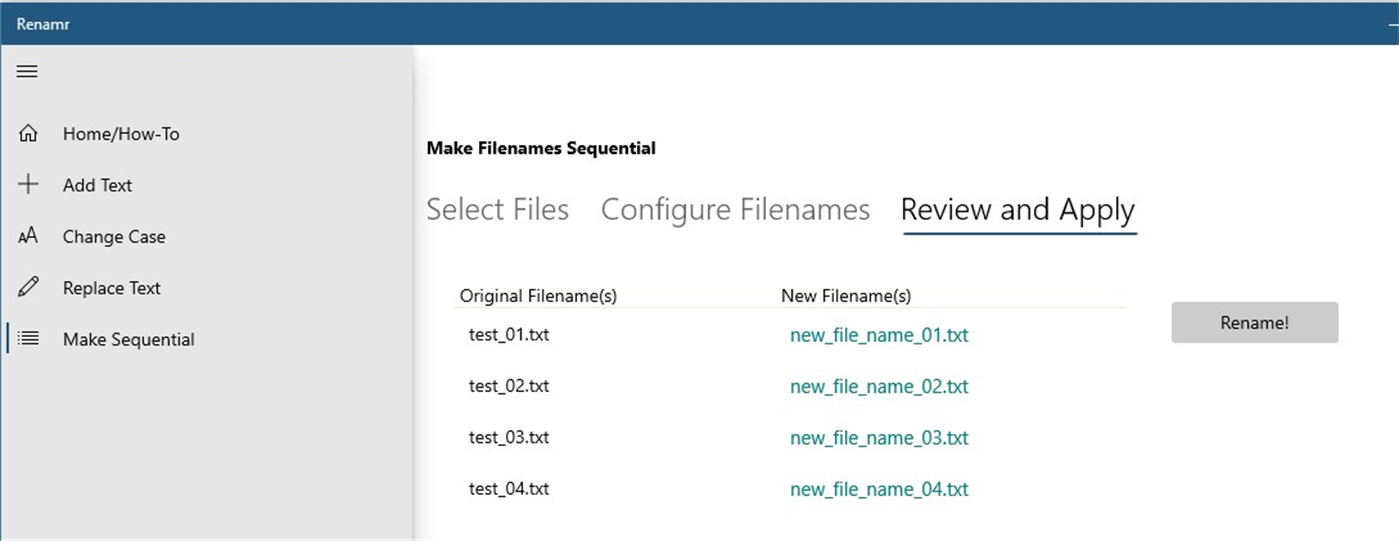Select the Make Sequential label in sidebar

tap(128, 340)
